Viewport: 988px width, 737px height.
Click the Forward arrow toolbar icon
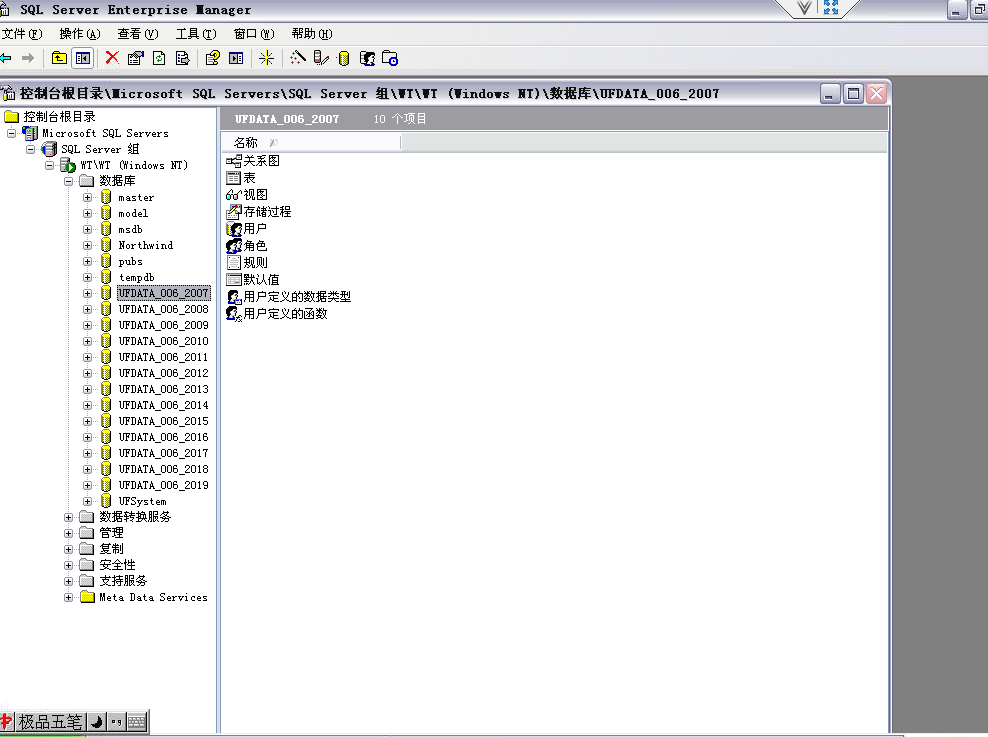tap(28, 59)
